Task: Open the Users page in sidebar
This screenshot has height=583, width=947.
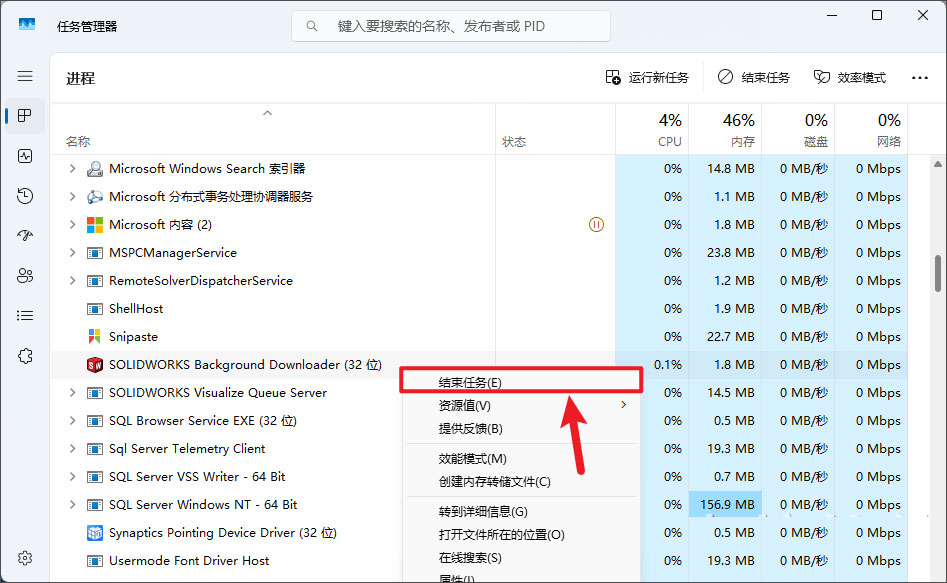Action: [25, 276]
